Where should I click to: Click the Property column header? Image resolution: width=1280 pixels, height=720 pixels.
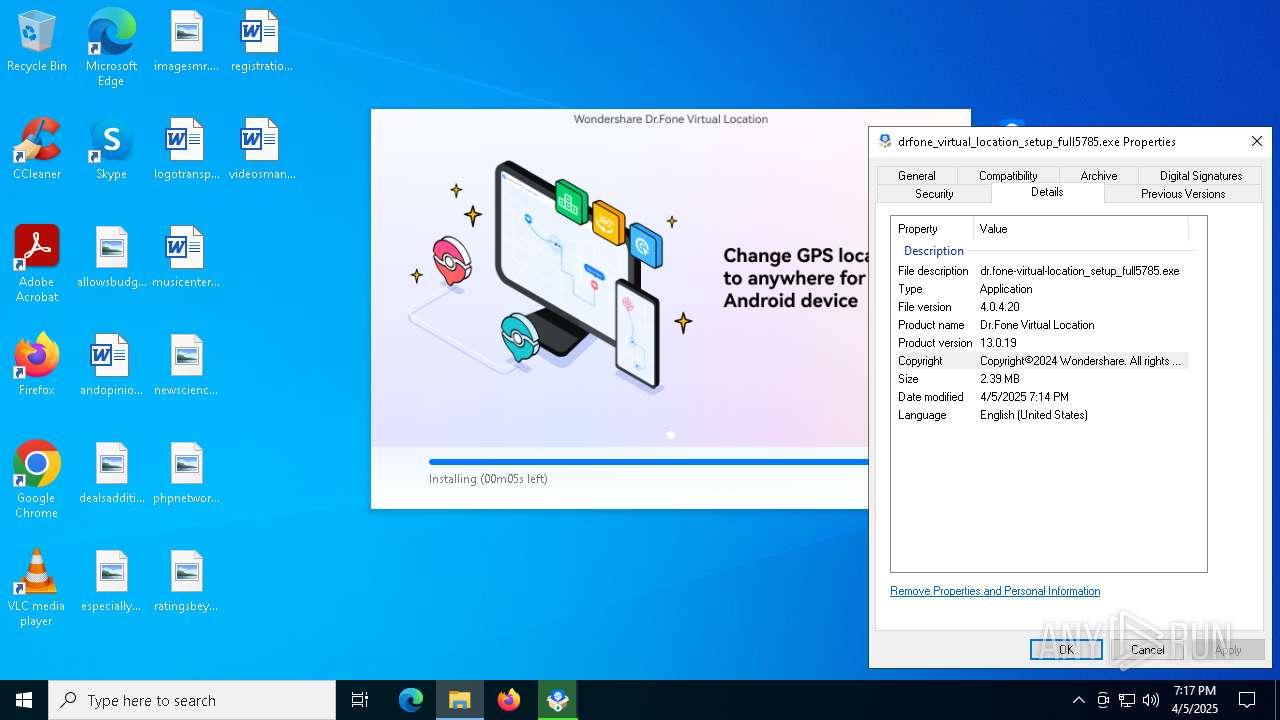932,229
